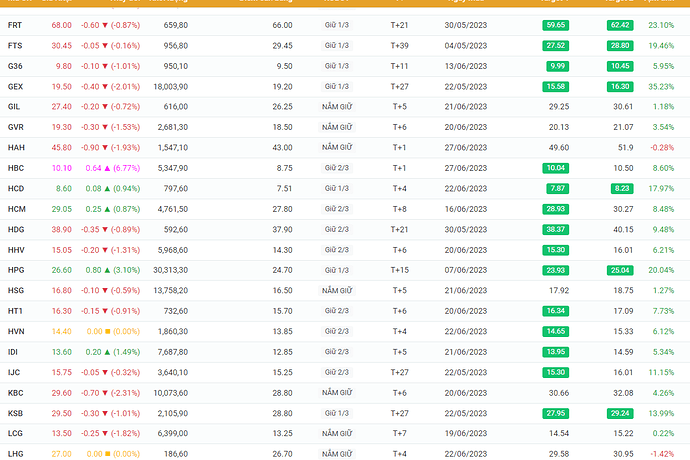Open the HCD ticker
690x460 pixels.
pos(16,188)
